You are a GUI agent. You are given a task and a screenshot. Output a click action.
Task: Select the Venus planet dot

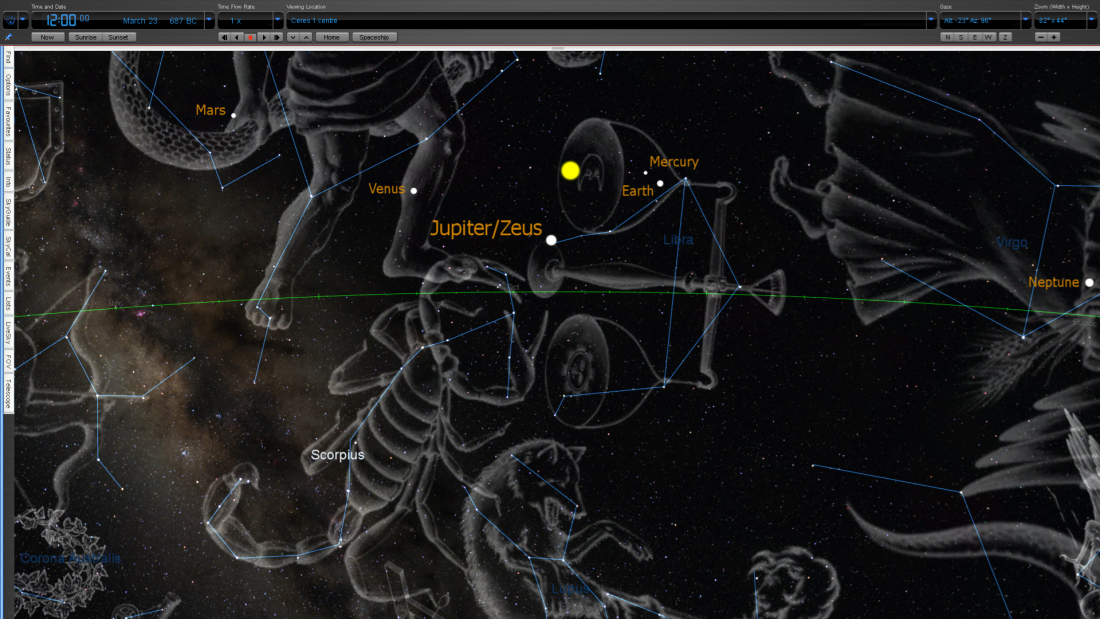pos(414,191)
